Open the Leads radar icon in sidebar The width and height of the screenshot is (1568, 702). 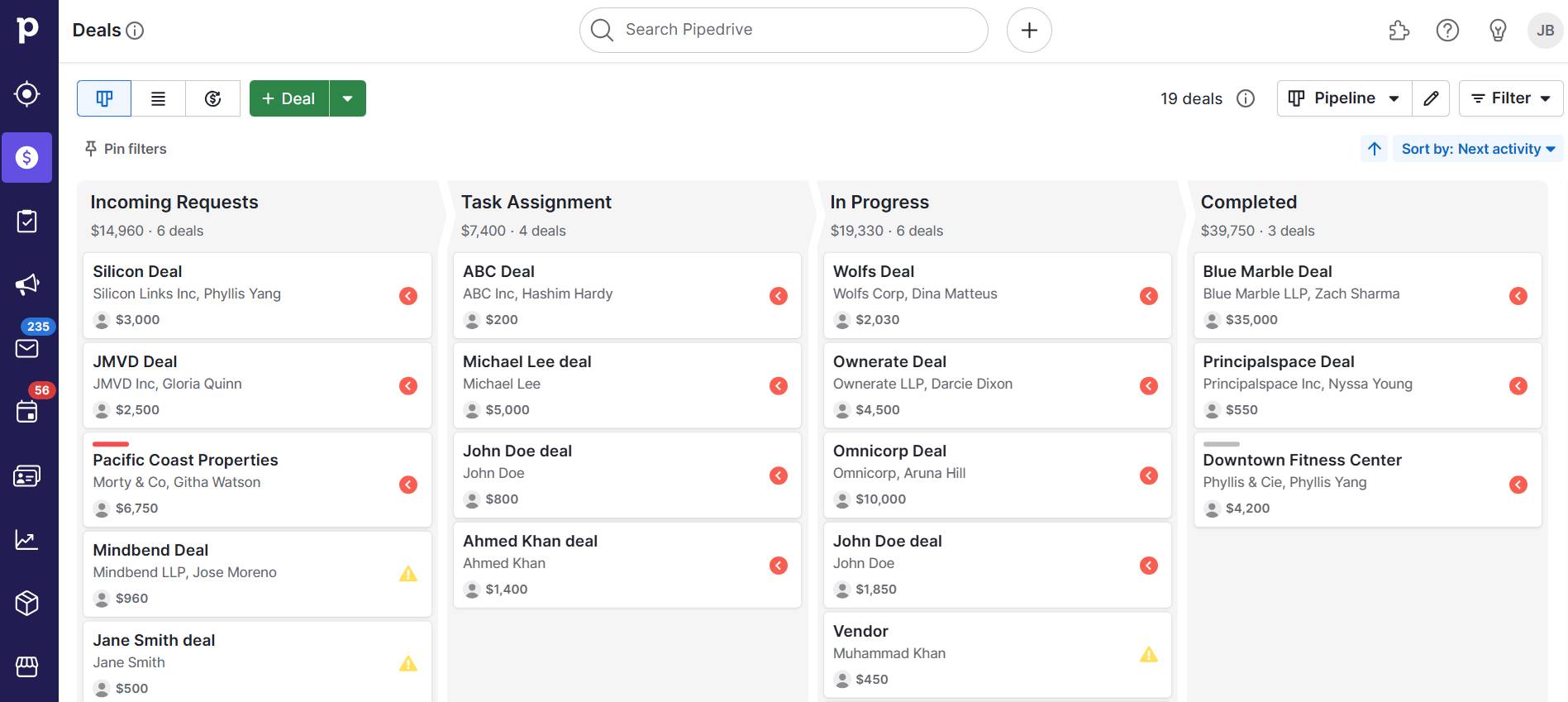(x=27, y=94)
